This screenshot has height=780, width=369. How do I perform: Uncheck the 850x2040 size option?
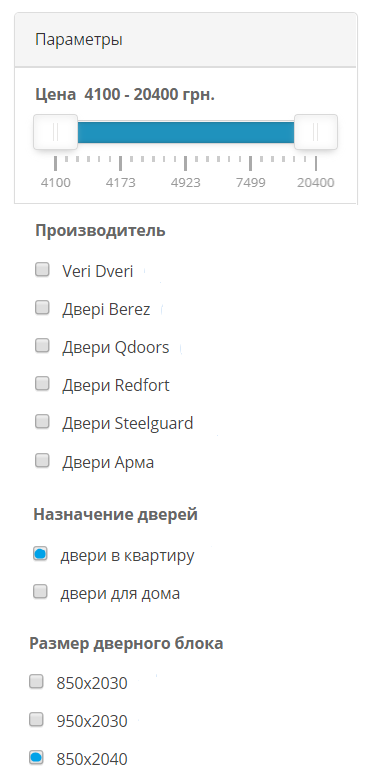(x=36, y=758)
